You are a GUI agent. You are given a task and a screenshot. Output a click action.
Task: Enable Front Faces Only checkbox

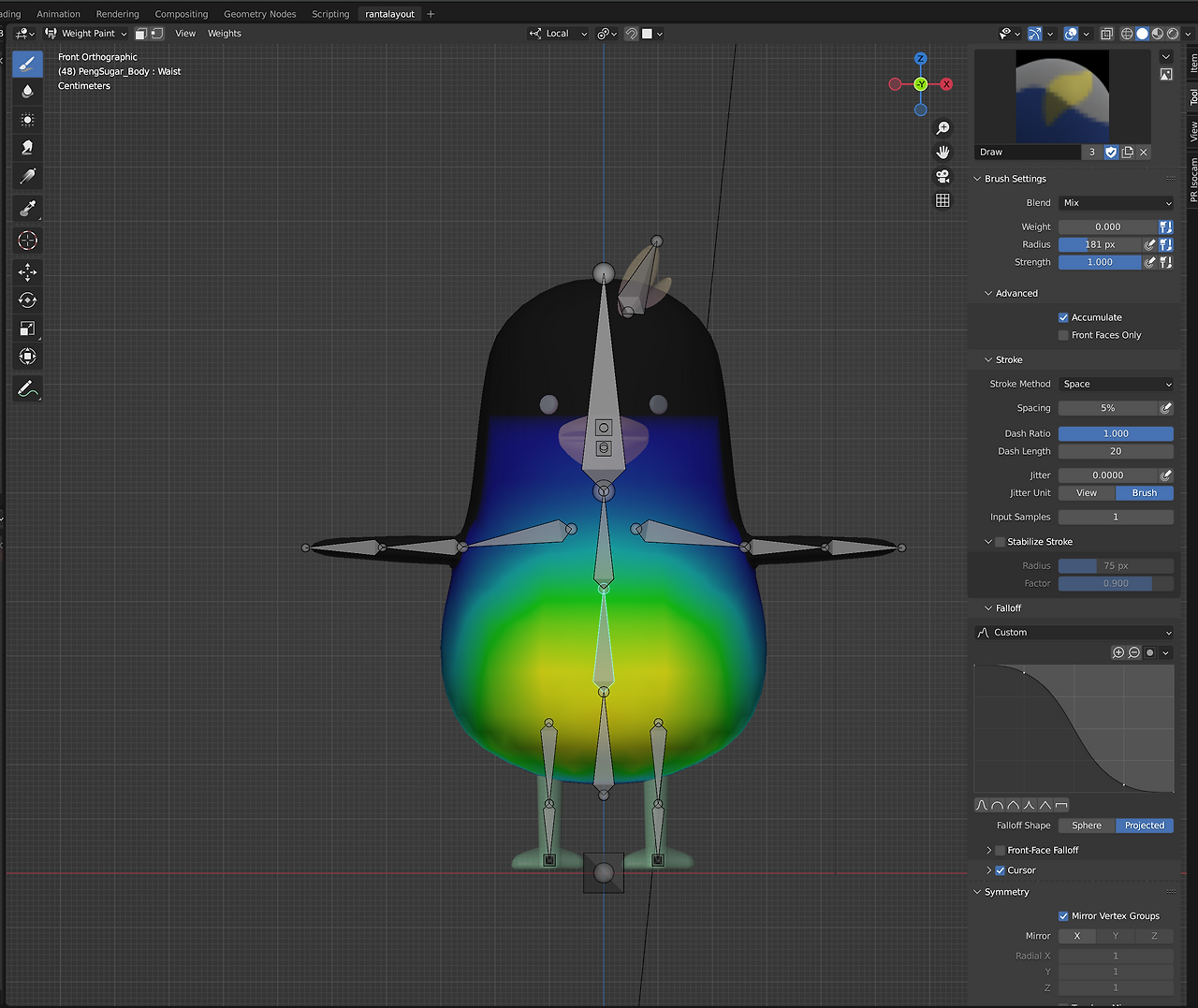1063,335
